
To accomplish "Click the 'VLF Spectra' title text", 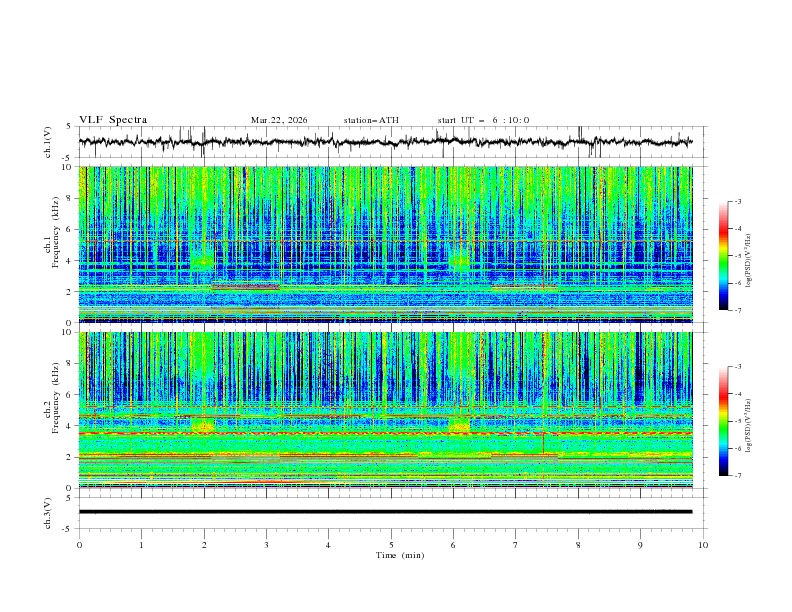I will tap(113, 120).
